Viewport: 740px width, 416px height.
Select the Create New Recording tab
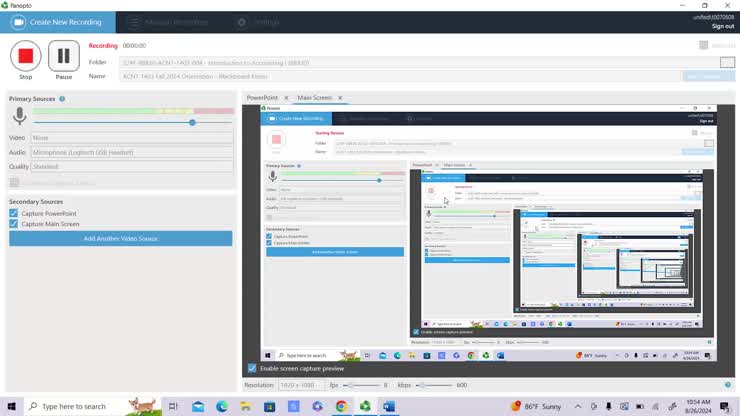tap(58, 22)
